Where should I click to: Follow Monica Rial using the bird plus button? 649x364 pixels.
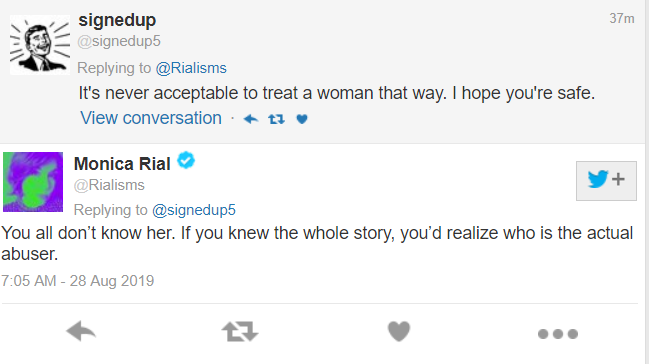click(606, 181)
